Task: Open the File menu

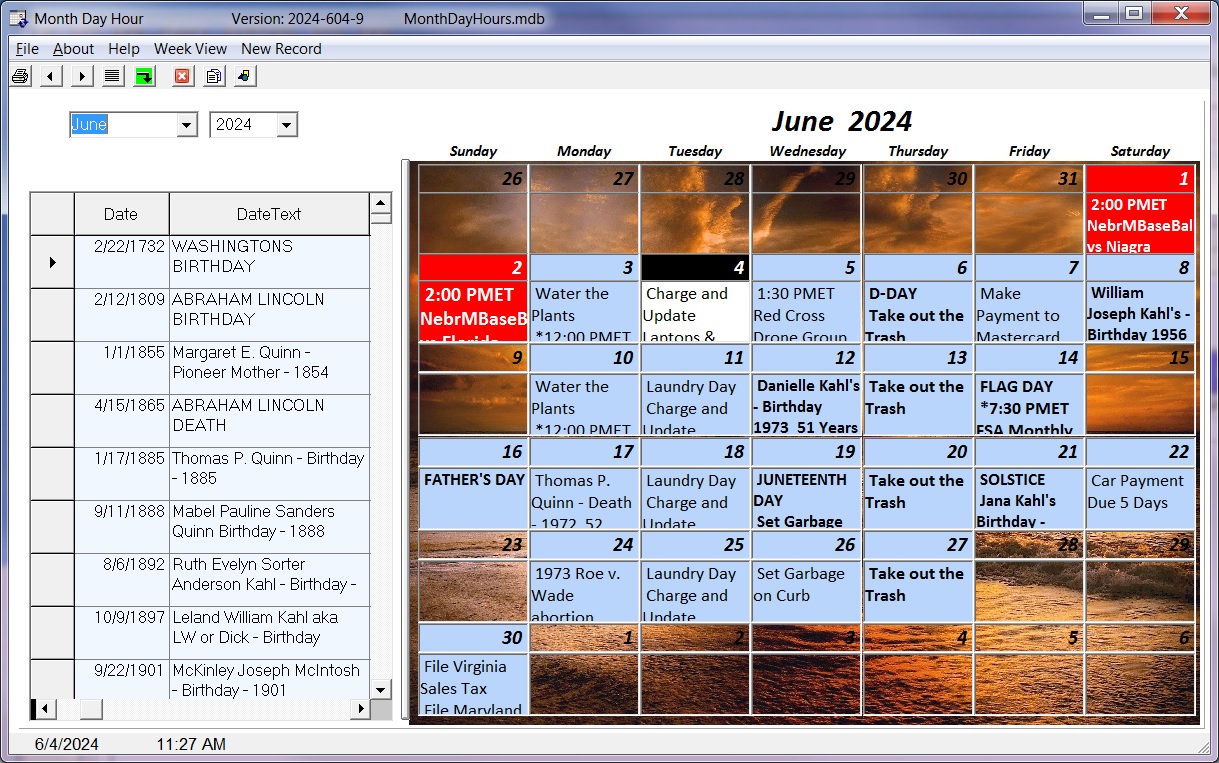Action: pyautogui.click(x=27, y=49)
